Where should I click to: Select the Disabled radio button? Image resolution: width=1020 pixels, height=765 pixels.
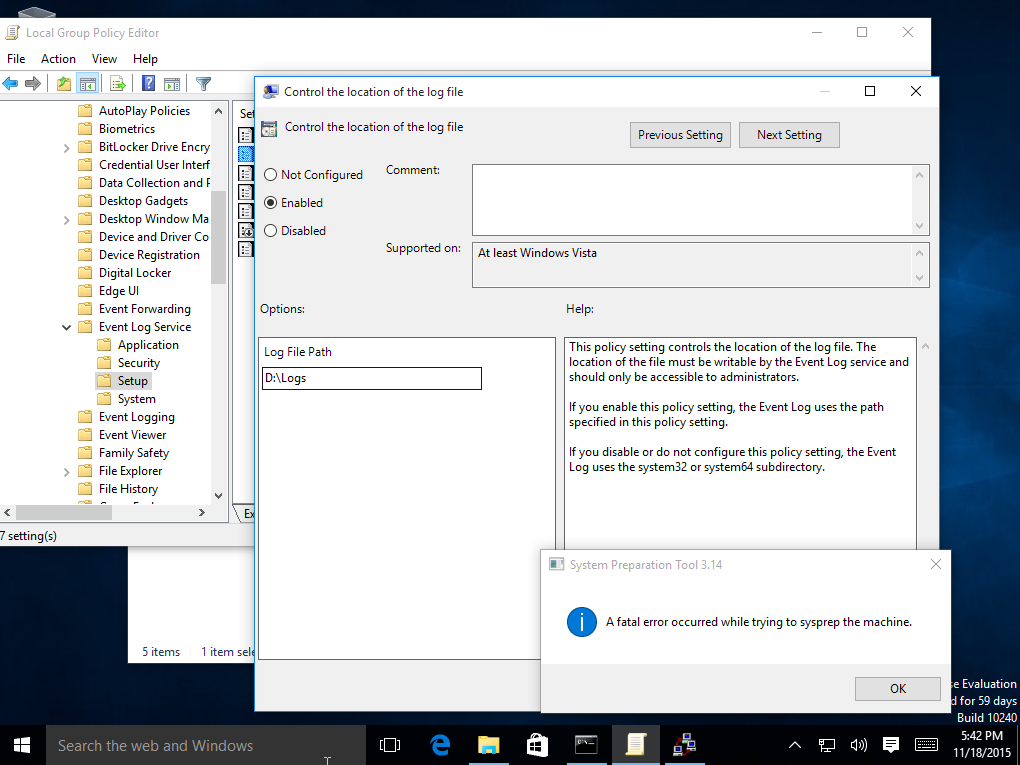point(271,231)
